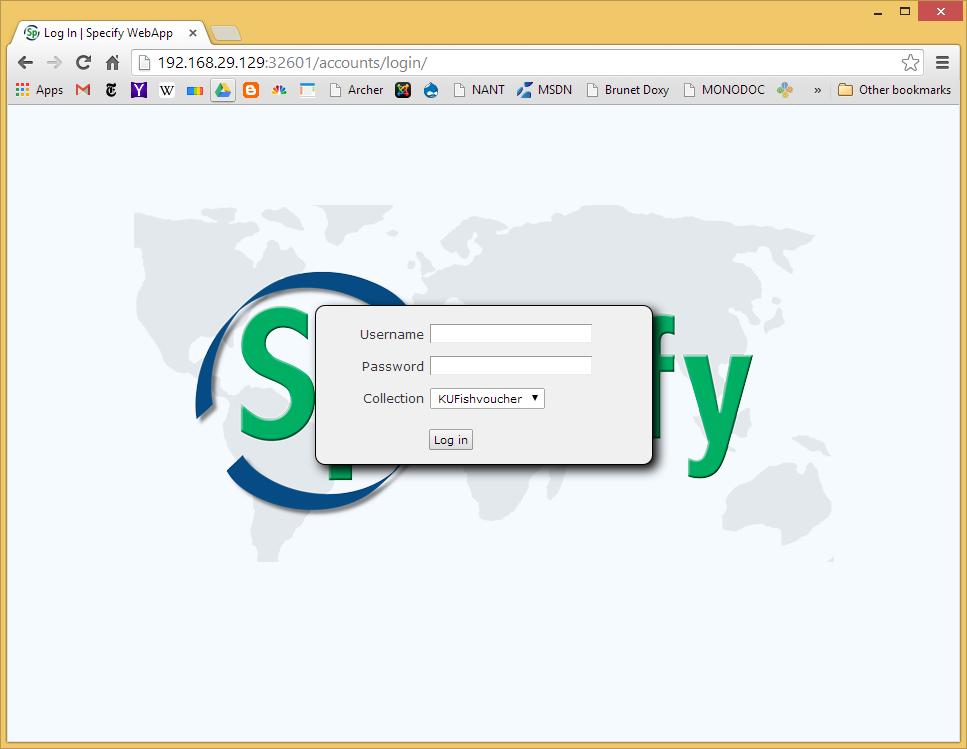Expand the Collection dropdown showing KUFishvoucher
This screenshot has width=967, height=749.
[x=487, y=398]
